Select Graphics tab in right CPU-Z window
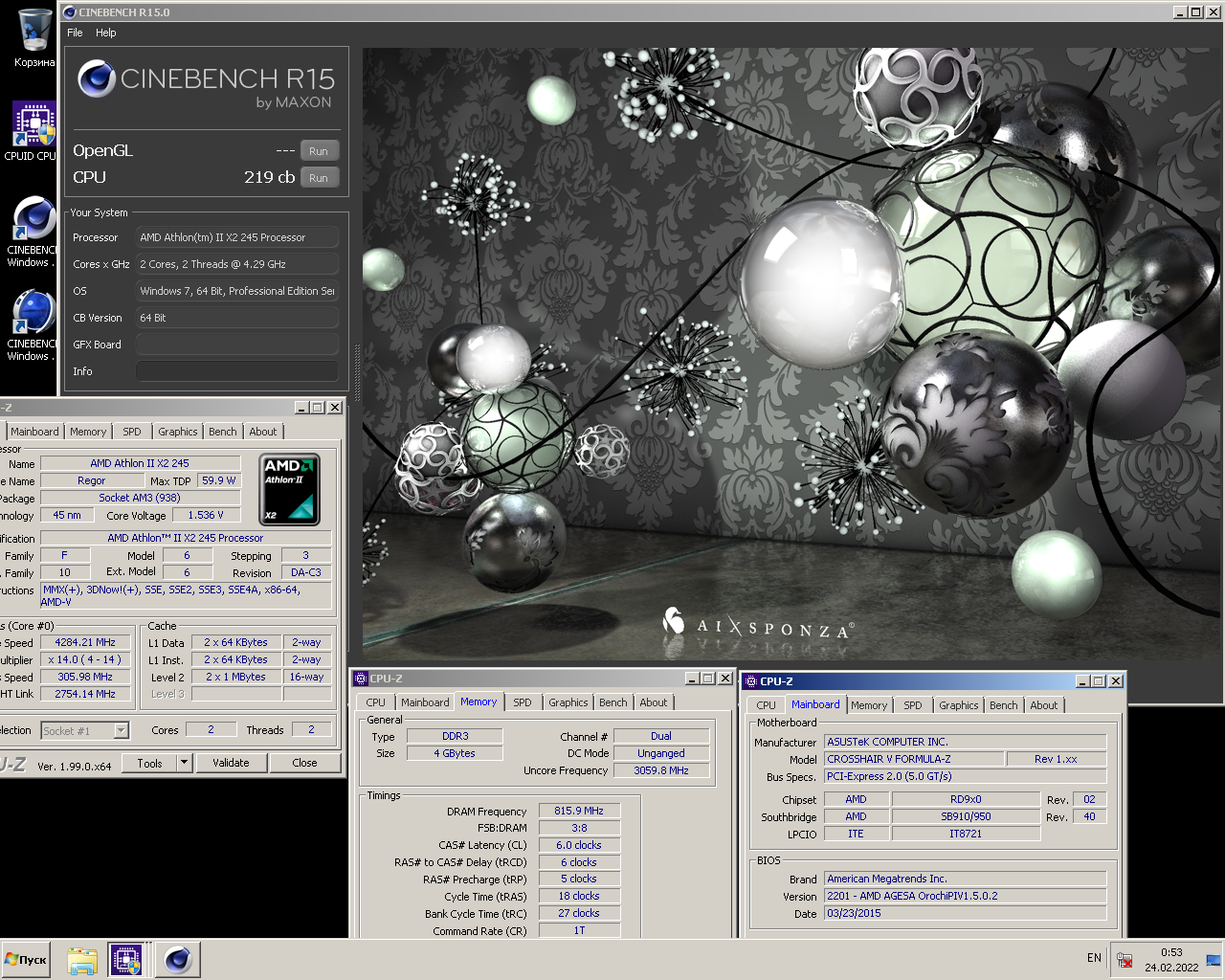The width and height of the screenshot is (1225, 980). point(959,705)
